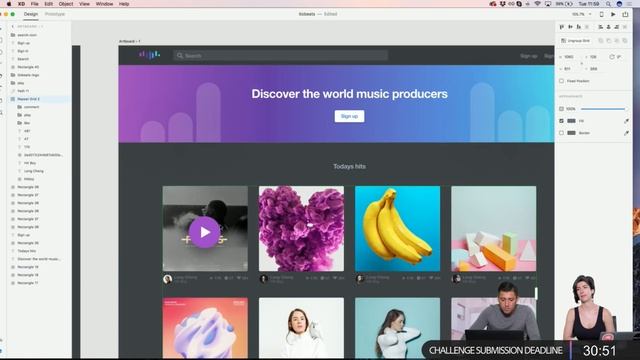Click the Discover the world music producers headline
The image size is (640, 360).
click(349, 94)
